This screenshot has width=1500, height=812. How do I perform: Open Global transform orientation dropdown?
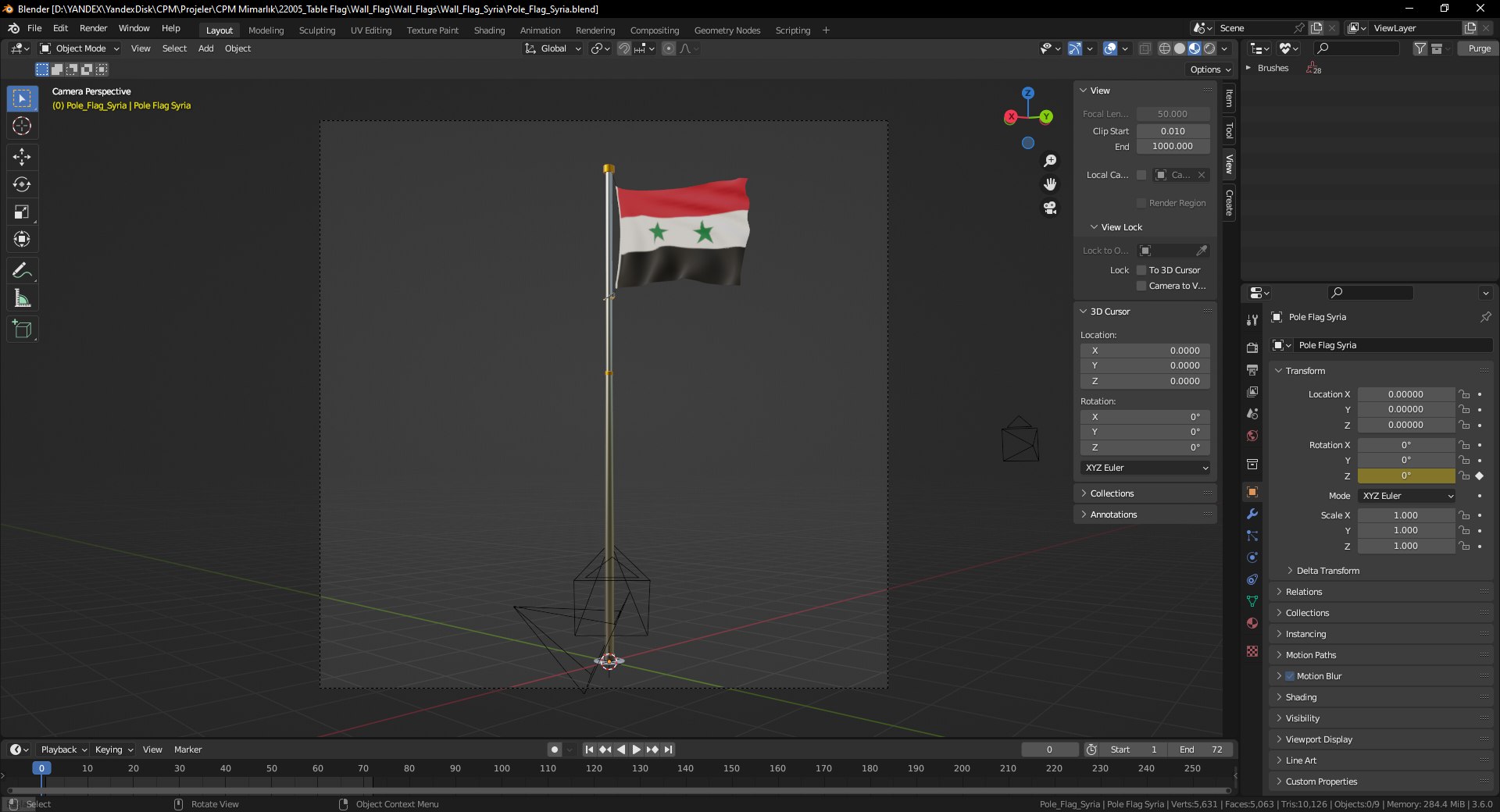(x=553, y=48)
